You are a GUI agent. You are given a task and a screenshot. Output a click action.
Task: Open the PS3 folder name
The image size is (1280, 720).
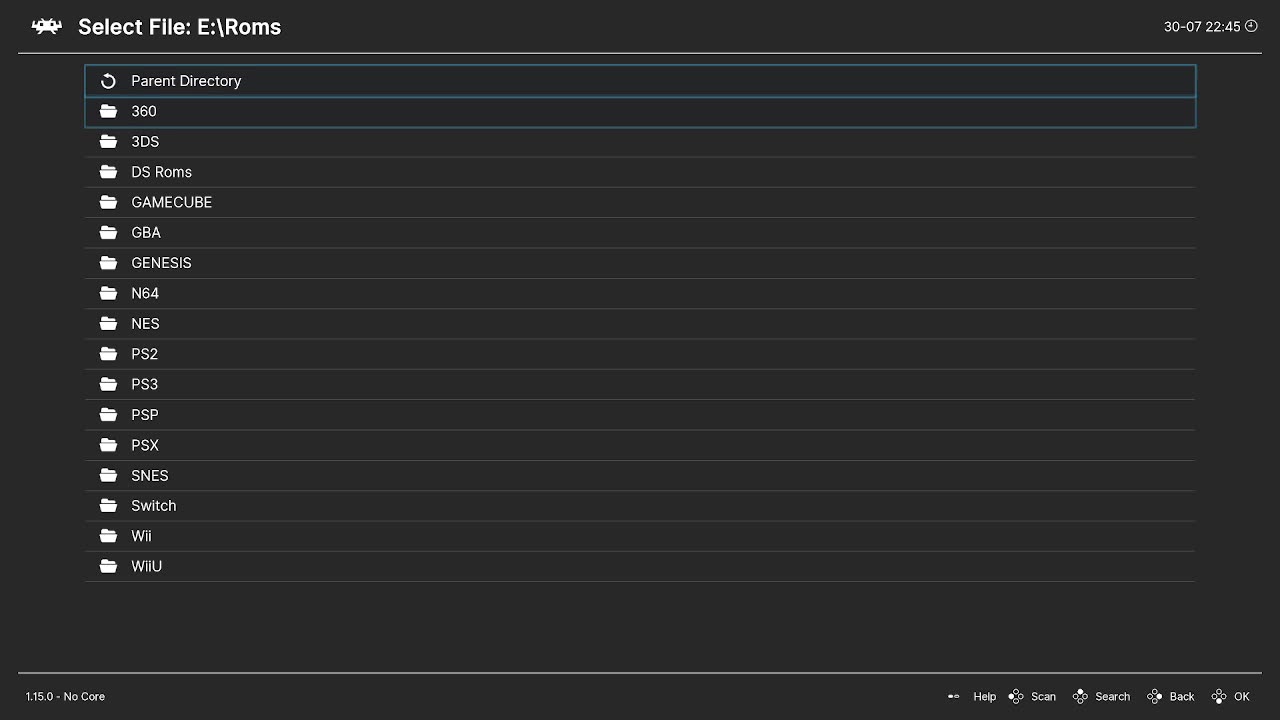144,384
